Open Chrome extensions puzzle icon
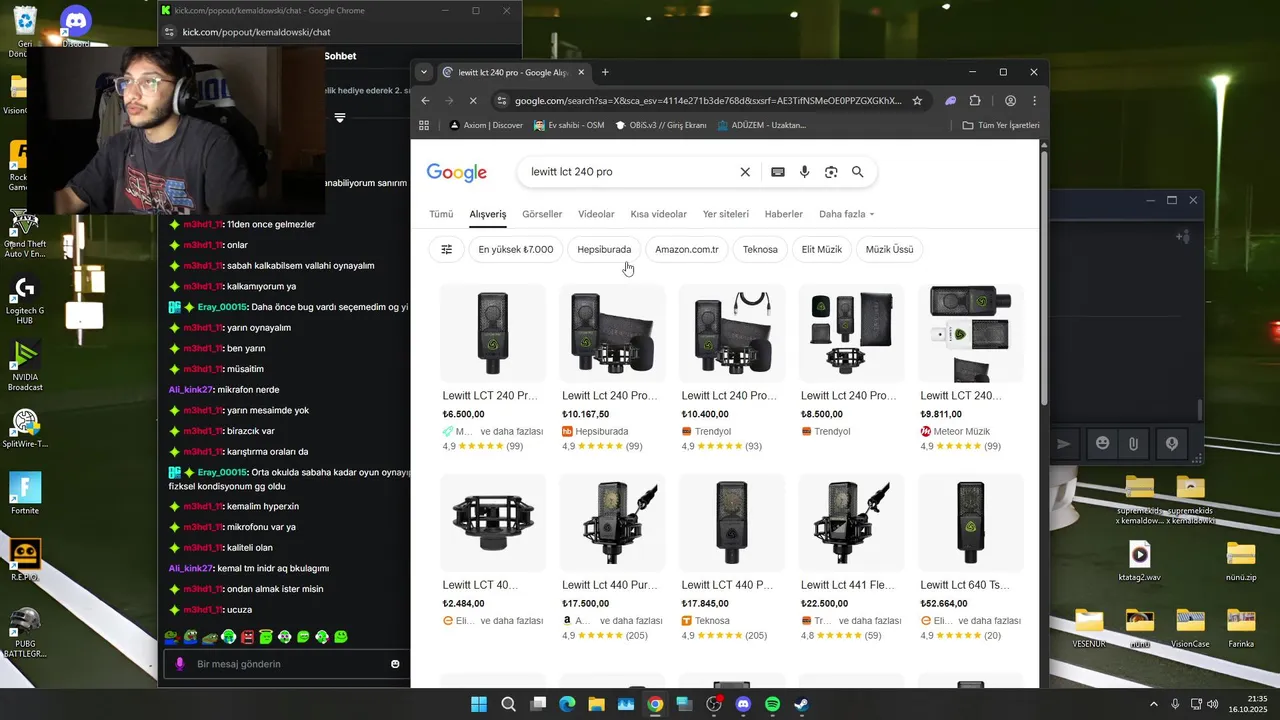This screenshot has height=720, width=1280. tap(975, 101)
